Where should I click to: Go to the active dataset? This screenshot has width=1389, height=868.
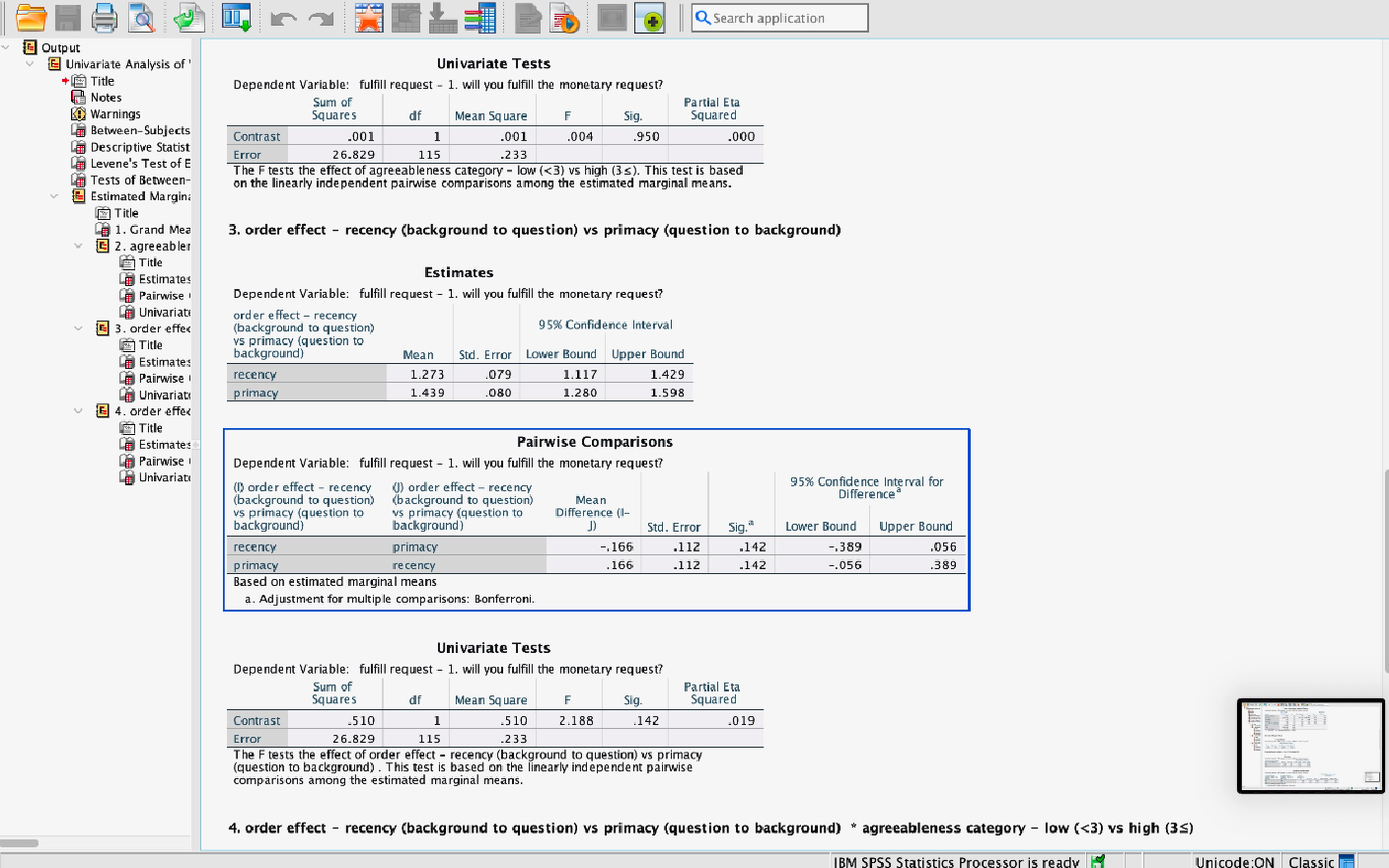click(237, 17)
